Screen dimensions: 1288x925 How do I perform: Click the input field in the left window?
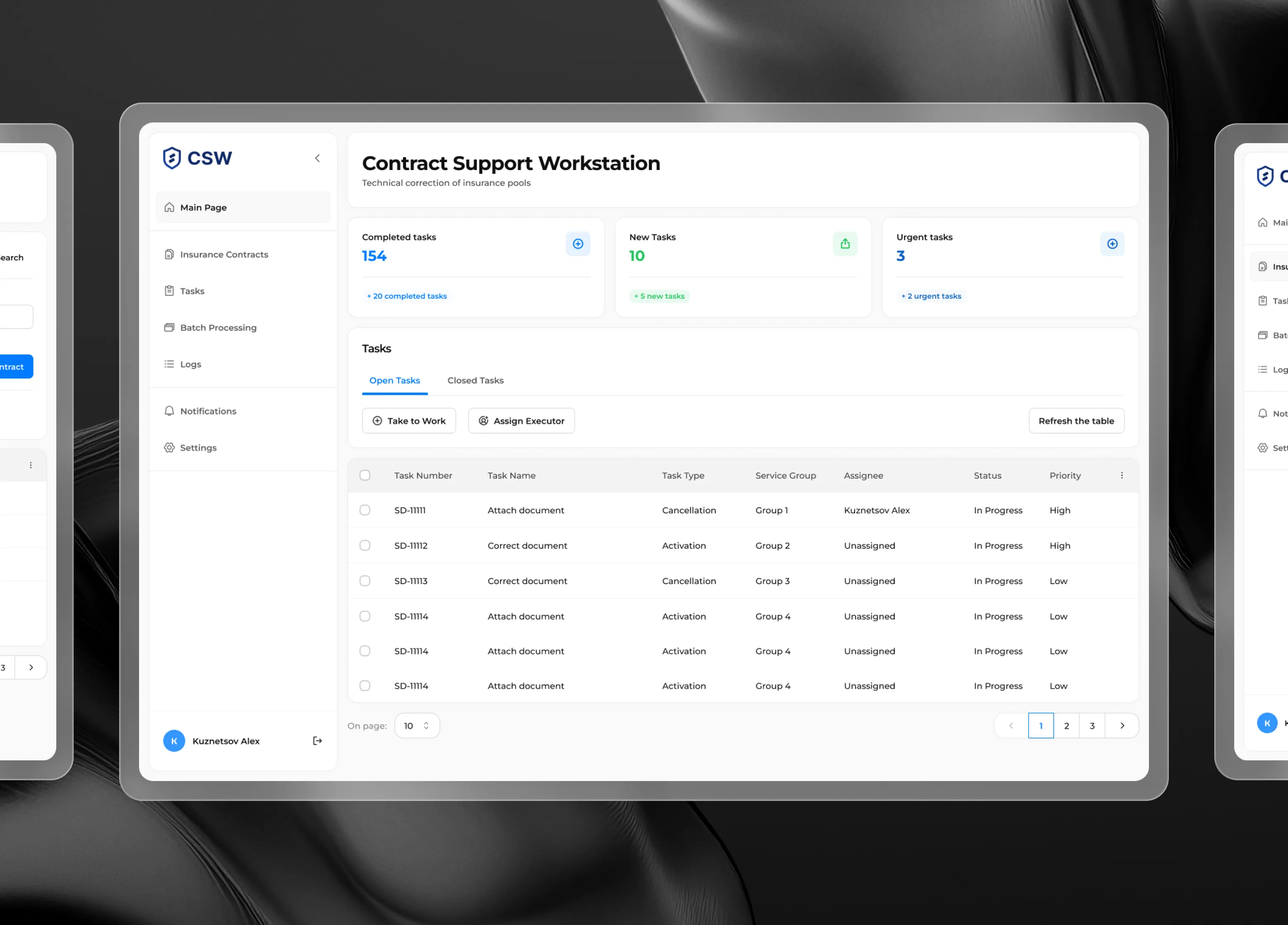[16, 316]
